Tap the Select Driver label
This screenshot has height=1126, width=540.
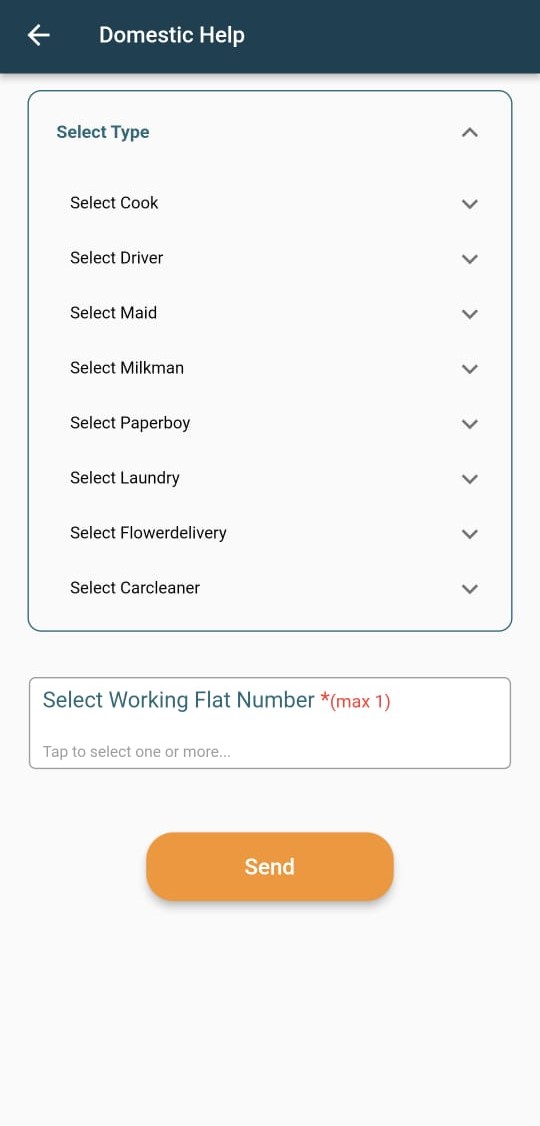click(x=116, y=258)
